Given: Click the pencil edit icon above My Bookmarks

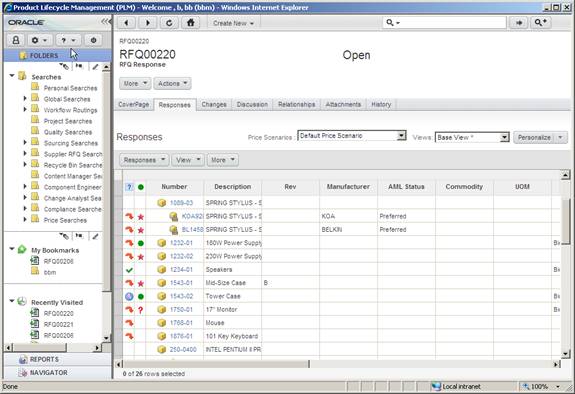Looking at the screenshot, I should point(95,236).
